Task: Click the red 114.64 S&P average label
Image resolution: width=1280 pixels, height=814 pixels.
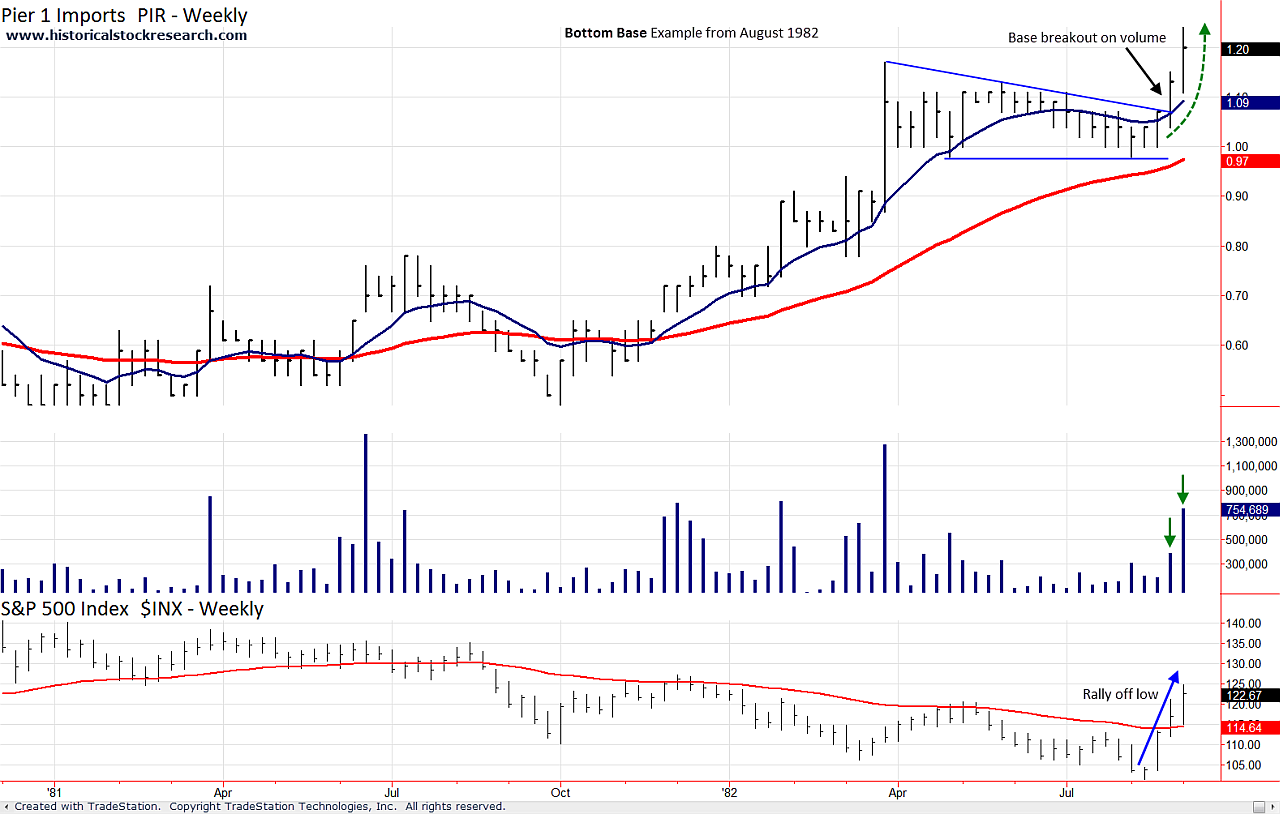Action: pyautogui.click(x=1250, y=727)
